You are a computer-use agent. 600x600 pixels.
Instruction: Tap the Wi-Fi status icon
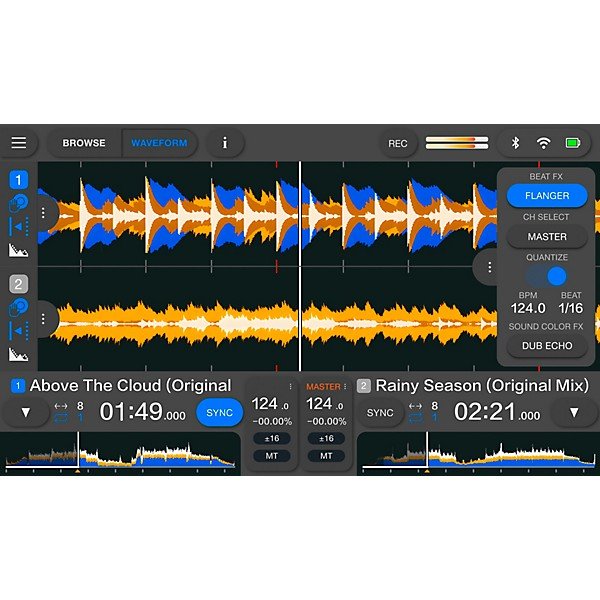pyautogui.click(x=543, y=143)
